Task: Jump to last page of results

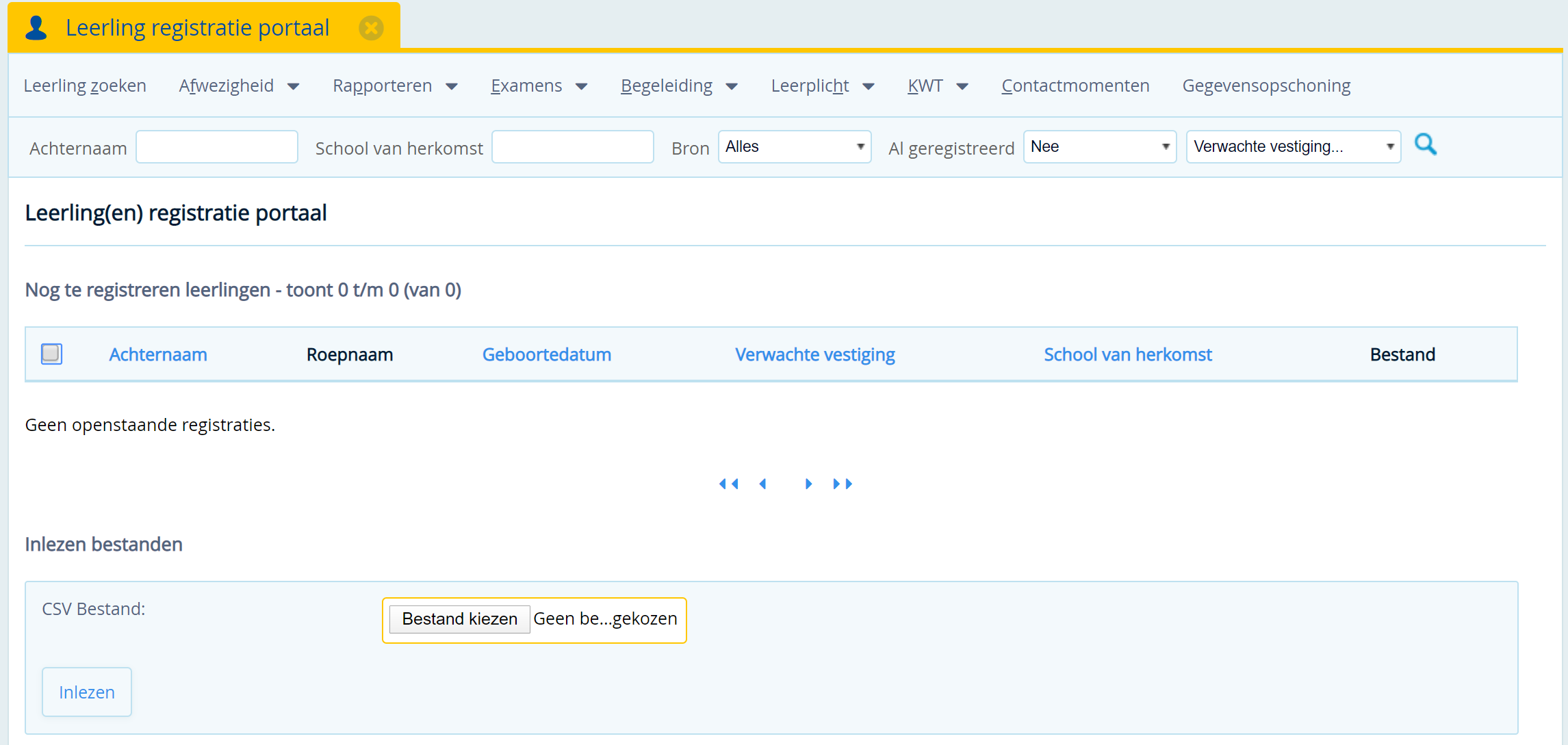Action: [843, 484]
